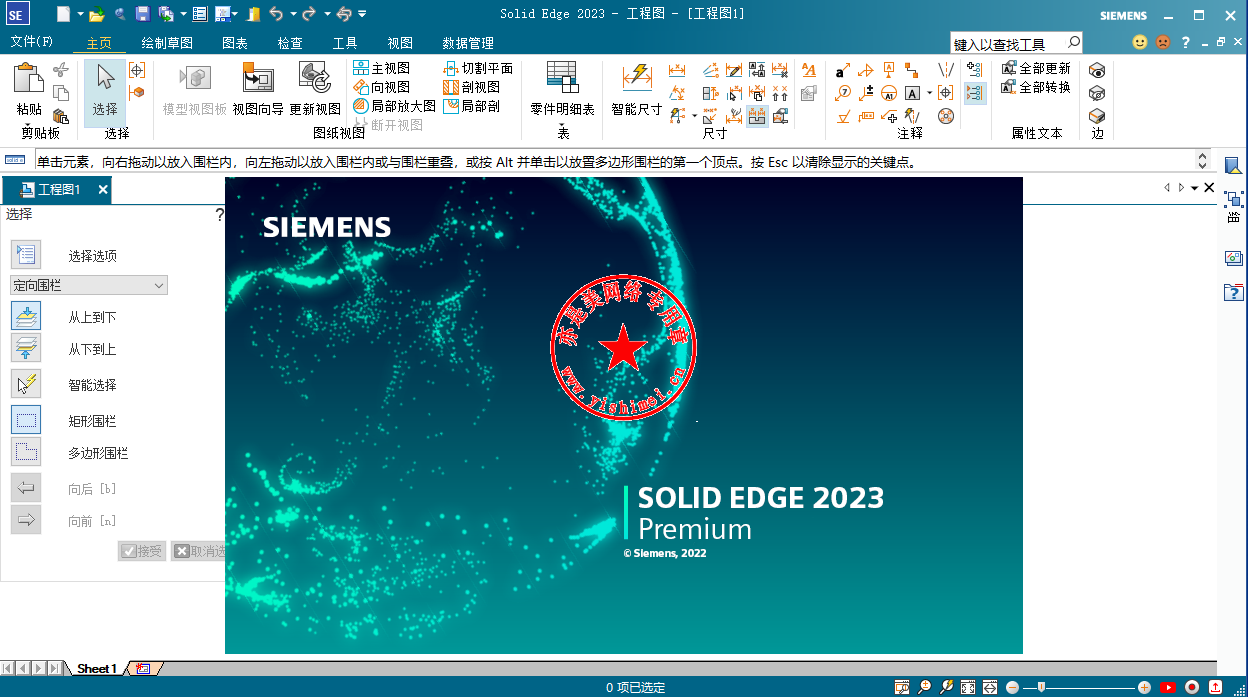Open the 文件(F) file menu
1248x697 pixels.
pos(31,42)
